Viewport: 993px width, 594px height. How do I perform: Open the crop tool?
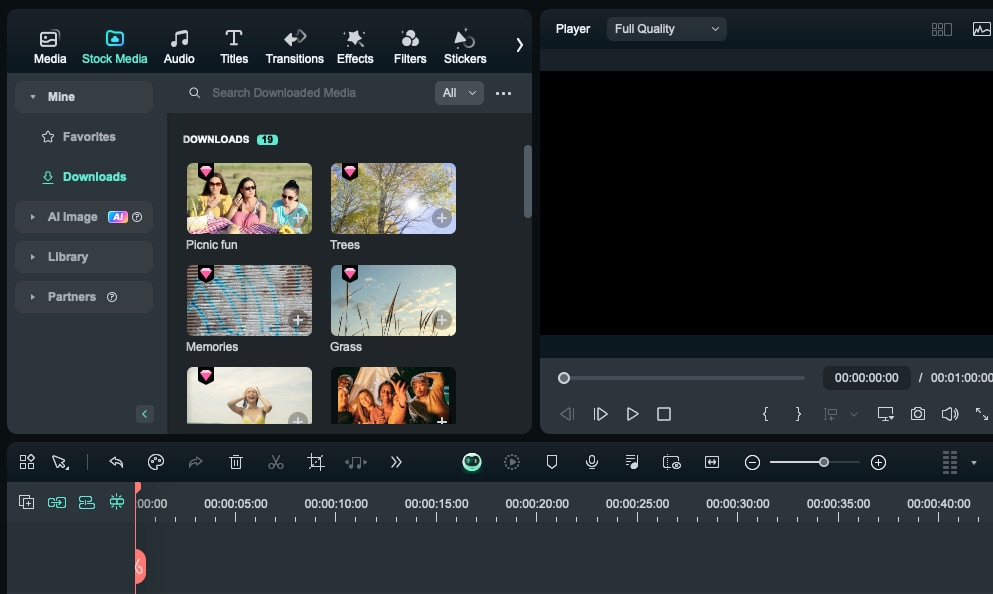pos(315,462)
